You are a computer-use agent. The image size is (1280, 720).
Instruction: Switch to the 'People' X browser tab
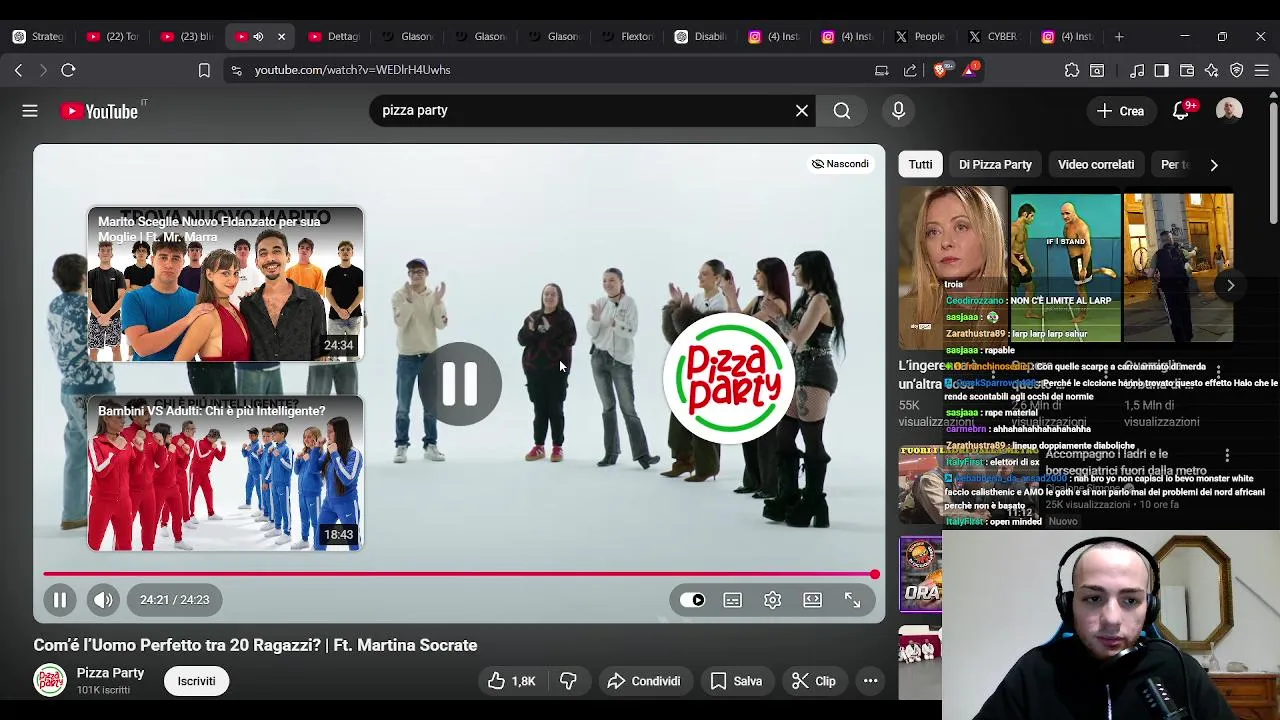tap(920, 36)
